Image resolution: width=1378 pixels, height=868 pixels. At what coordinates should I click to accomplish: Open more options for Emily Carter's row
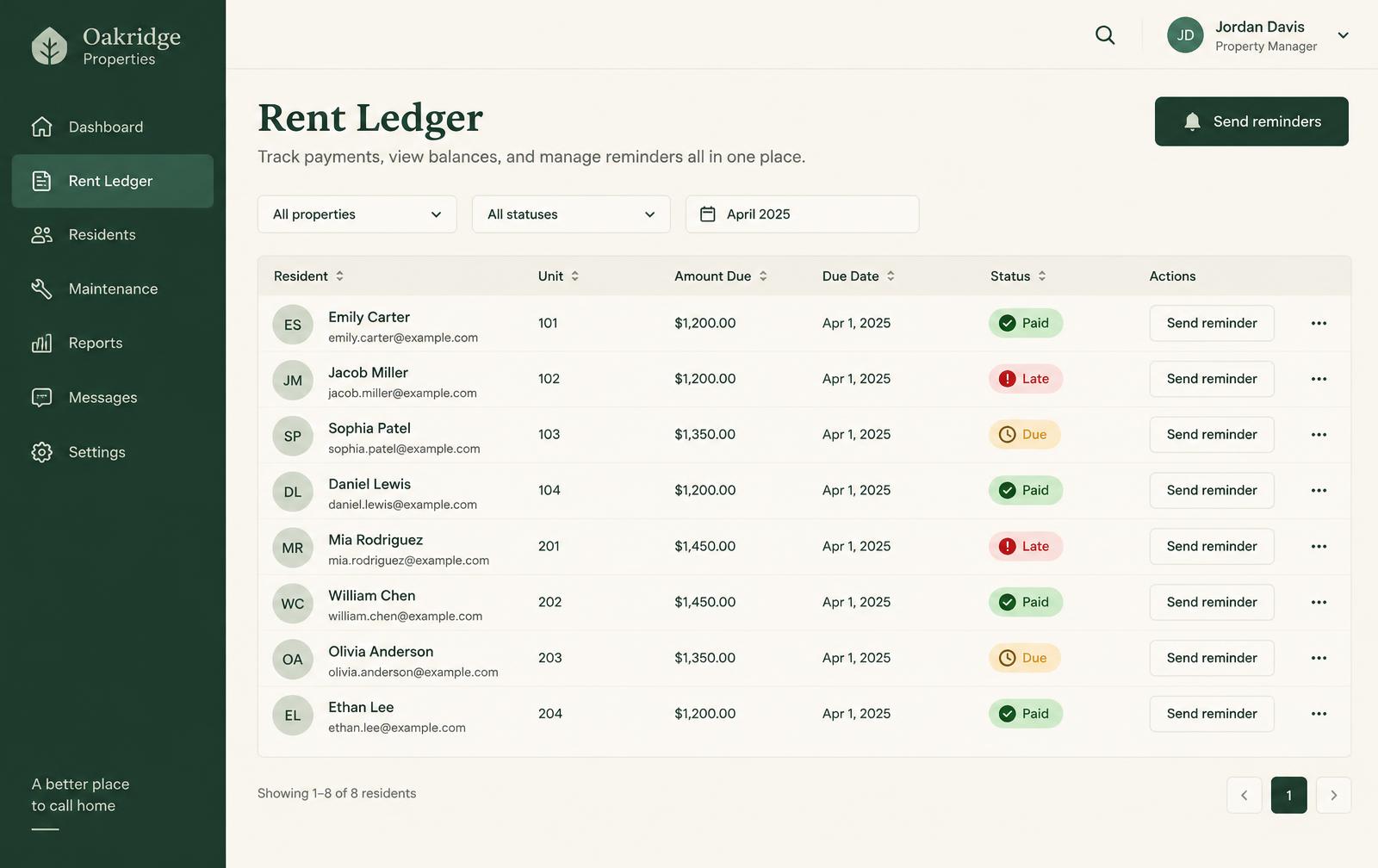[1319, 323]
